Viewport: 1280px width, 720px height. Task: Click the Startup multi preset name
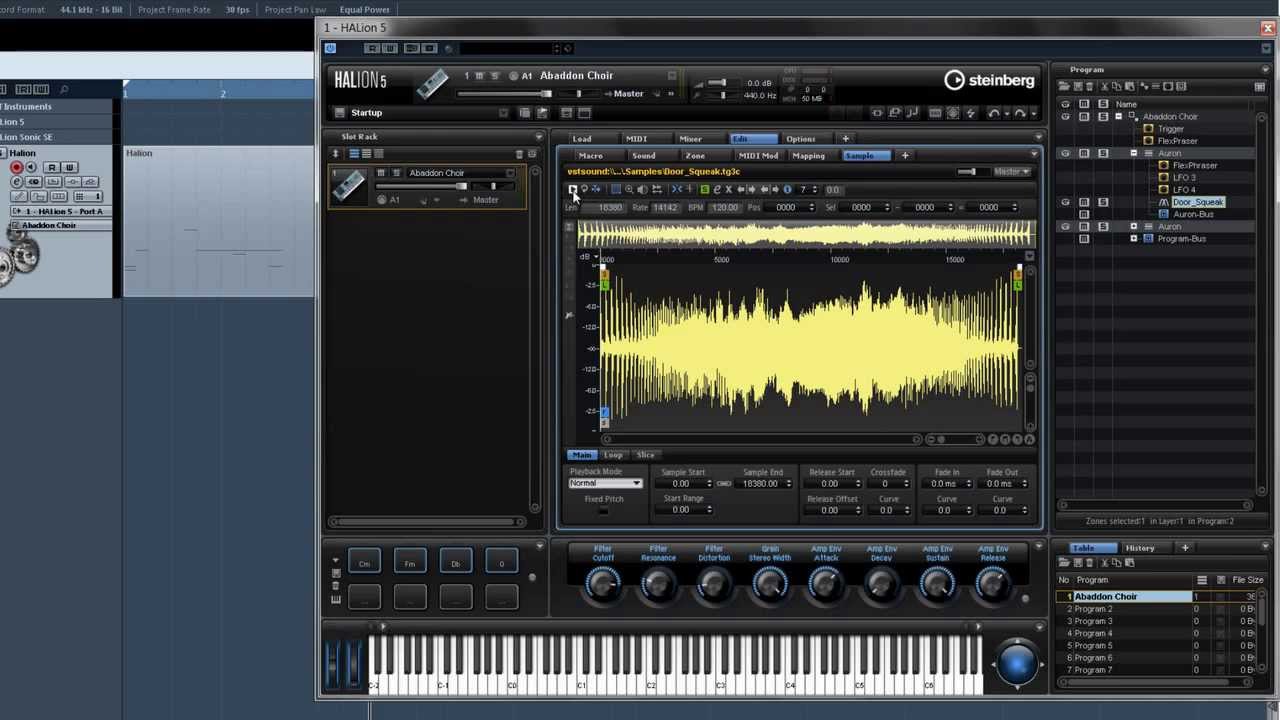tap(367, 113)
